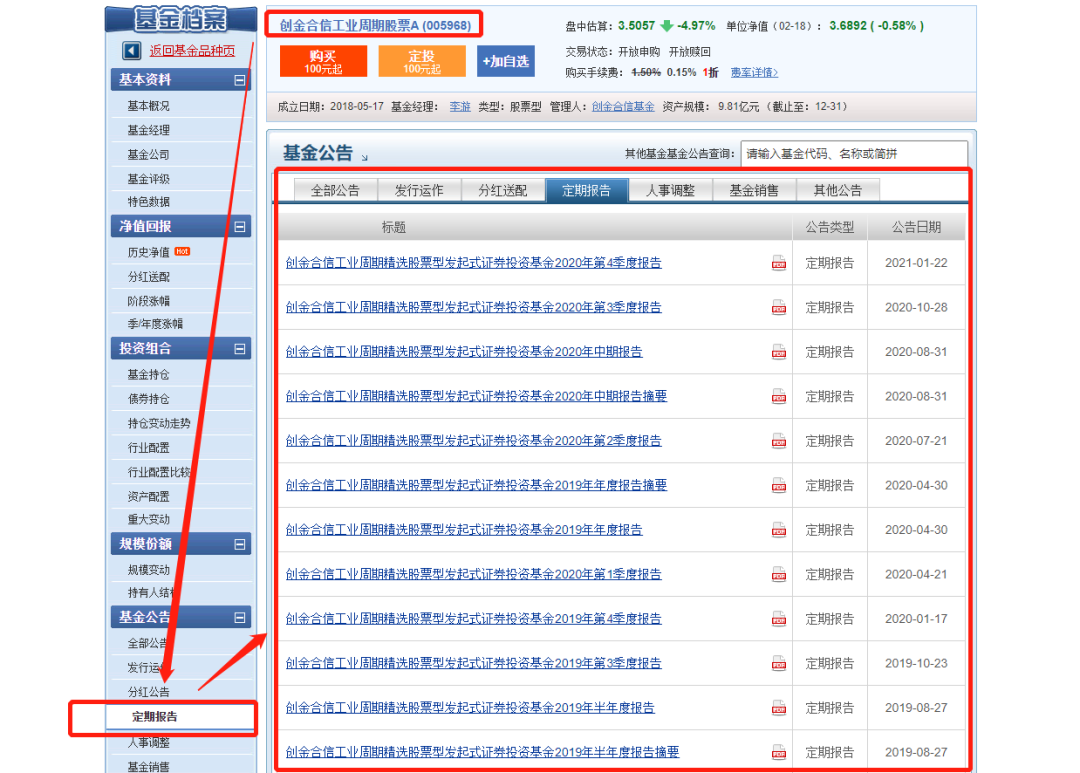Open the 2019年年度报告摘要 announcement link
The width and height of the screenshot is (1080, 773).
point(476,484)
